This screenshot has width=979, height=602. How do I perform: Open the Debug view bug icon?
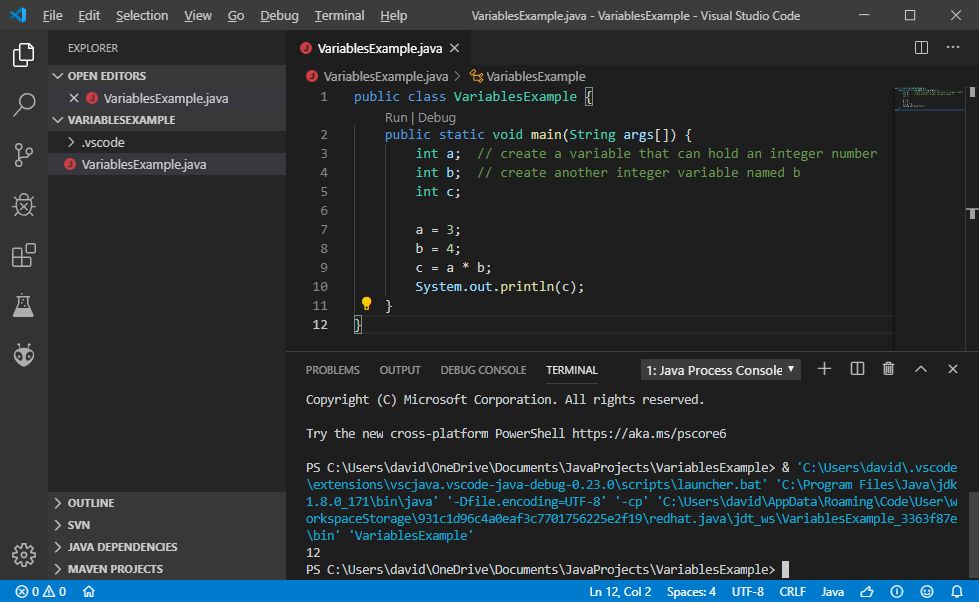point(24,205)
